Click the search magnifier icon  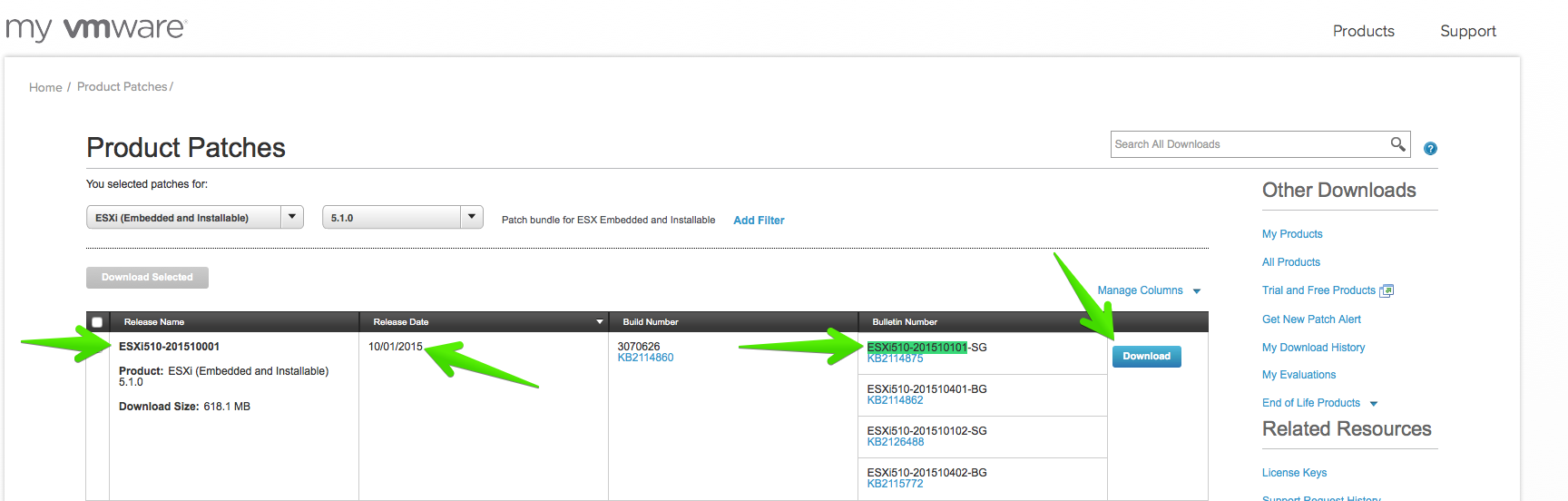point(1397,143)
